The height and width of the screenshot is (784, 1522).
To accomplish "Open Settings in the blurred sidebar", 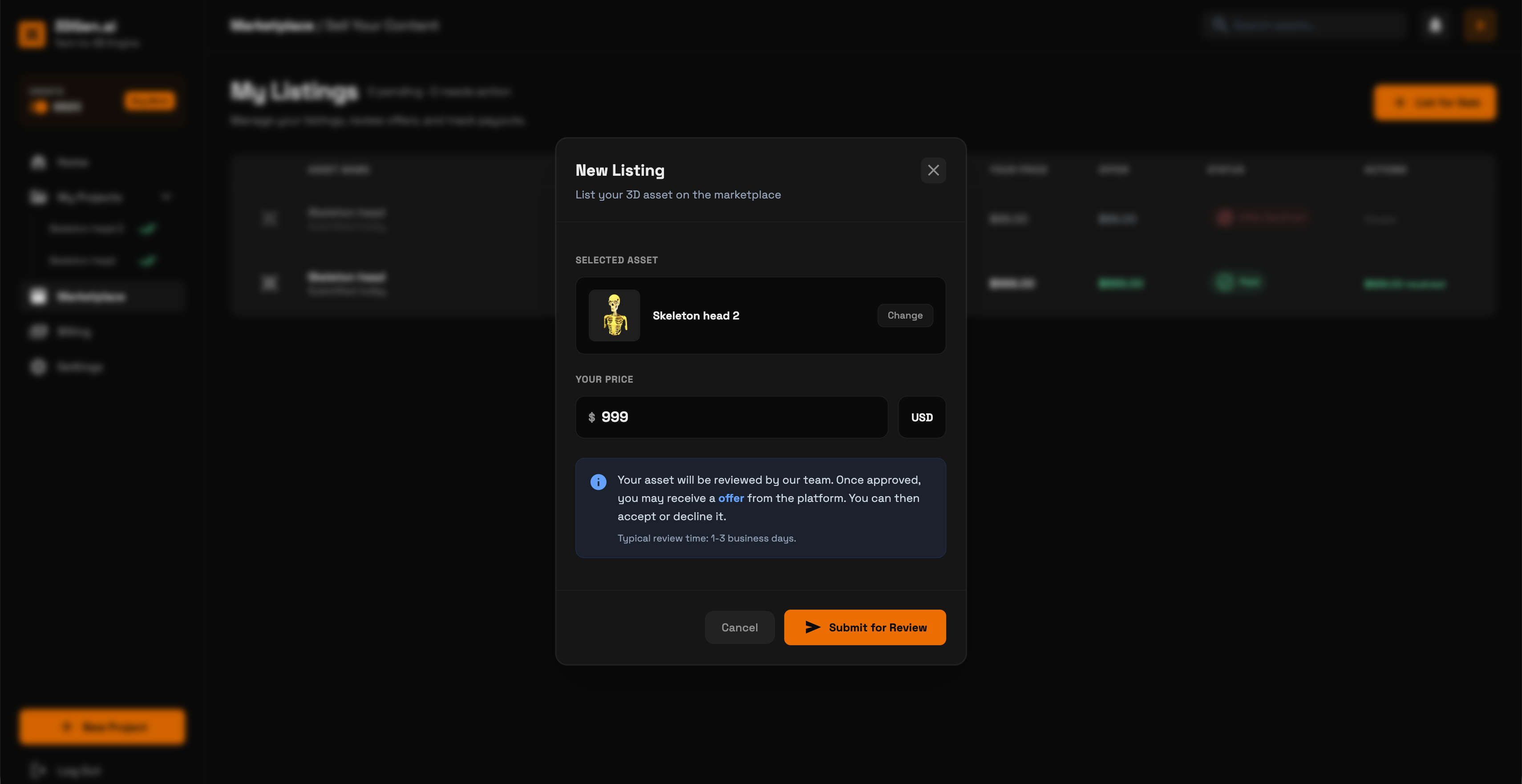I will (x=103, y=367).
